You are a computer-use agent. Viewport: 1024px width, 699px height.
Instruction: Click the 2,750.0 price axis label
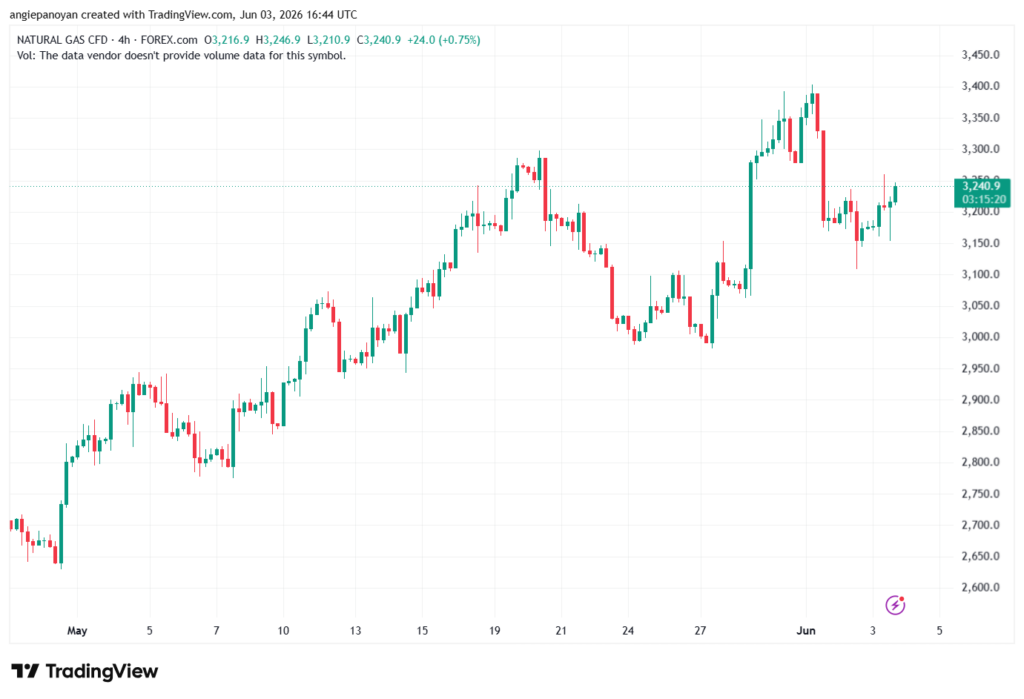click(x=980, y=494)
